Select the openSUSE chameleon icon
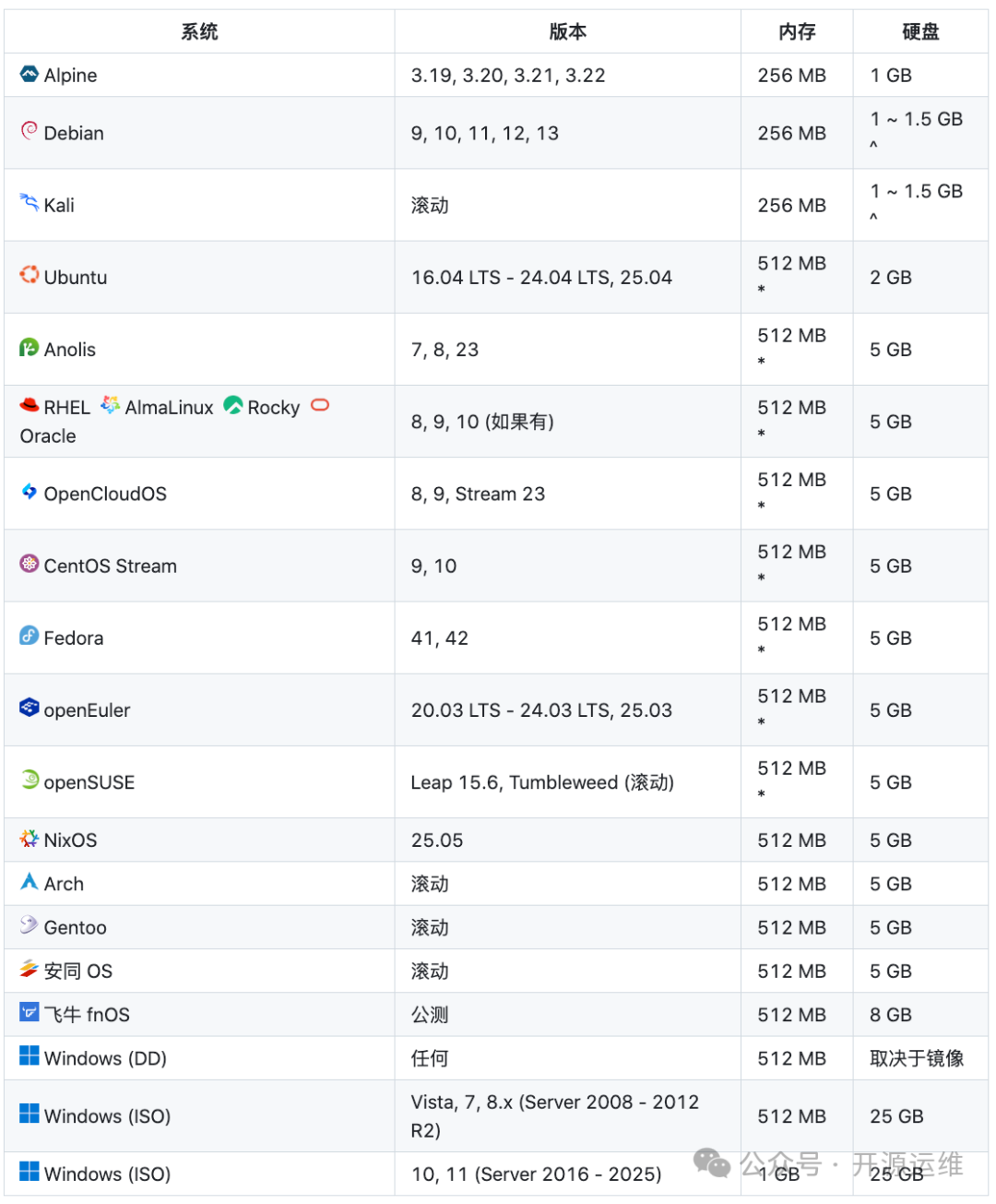This screenshot has height=1204, width=996. coord(28,781)
